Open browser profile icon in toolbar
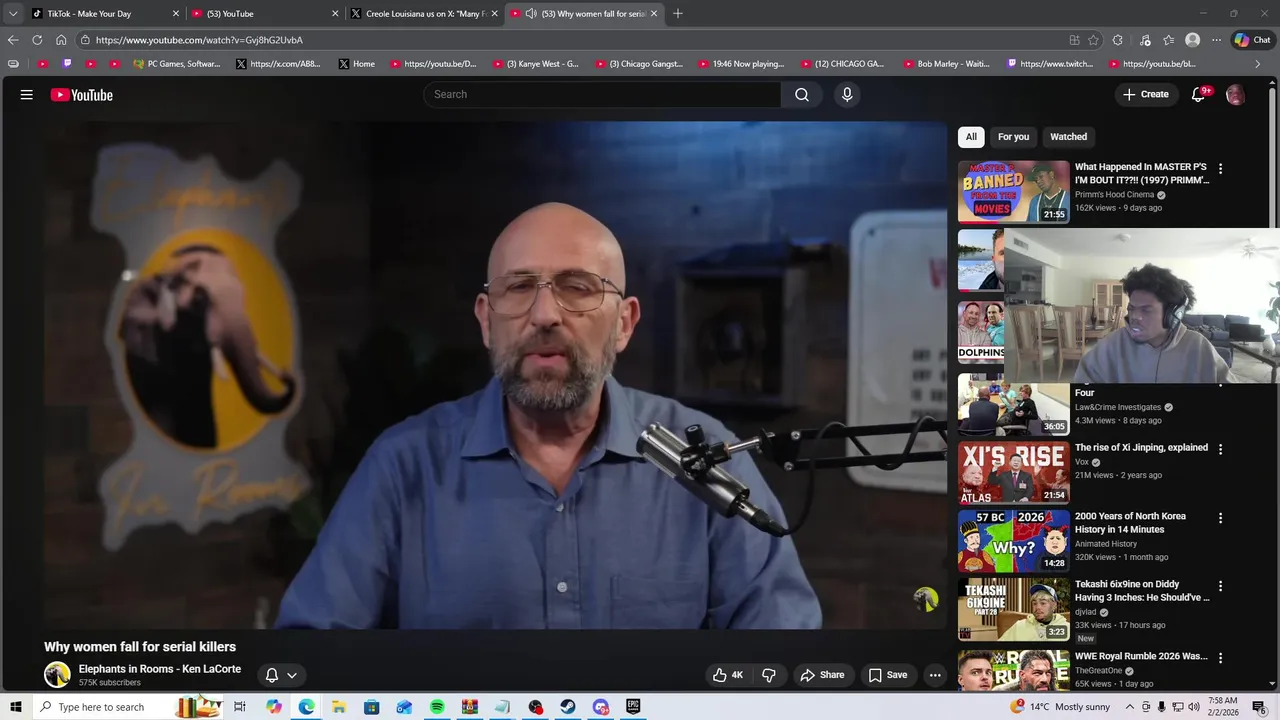This screenshot has height=720, width=1280. click(1192, 40)
